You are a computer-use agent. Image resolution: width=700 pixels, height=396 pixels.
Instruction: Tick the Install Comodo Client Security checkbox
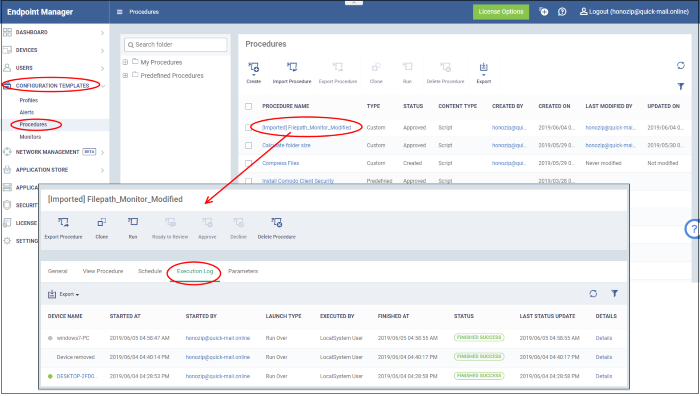coord(249,181)
